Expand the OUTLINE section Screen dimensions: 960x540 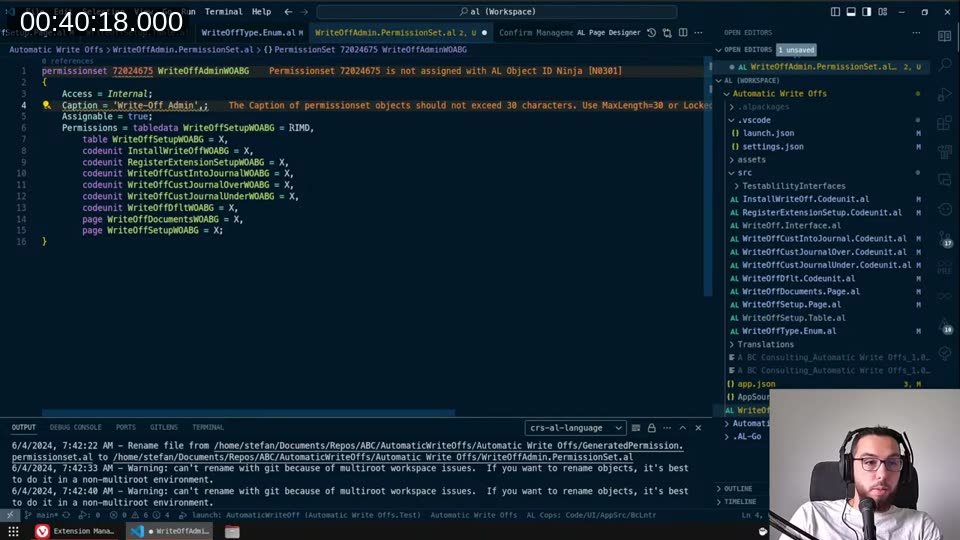[x=738, y=489]
